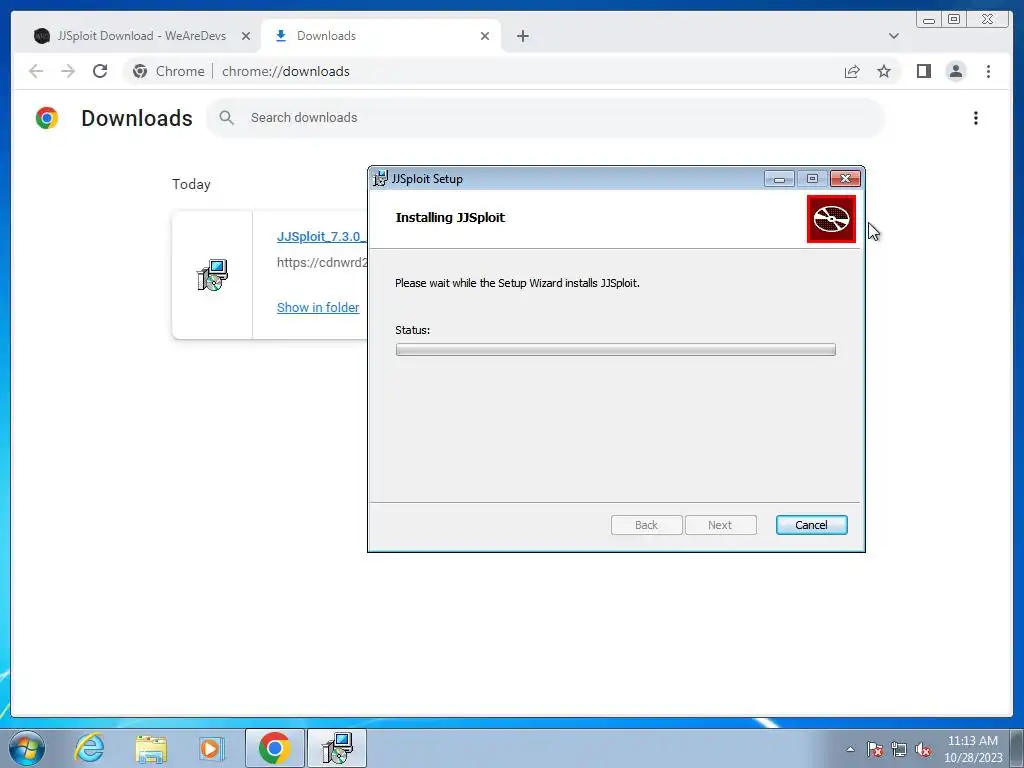The height and width of the screenshot is (768, 1024).
Task: Open the Windows Start menu
Action: click(x=27, y=748)
